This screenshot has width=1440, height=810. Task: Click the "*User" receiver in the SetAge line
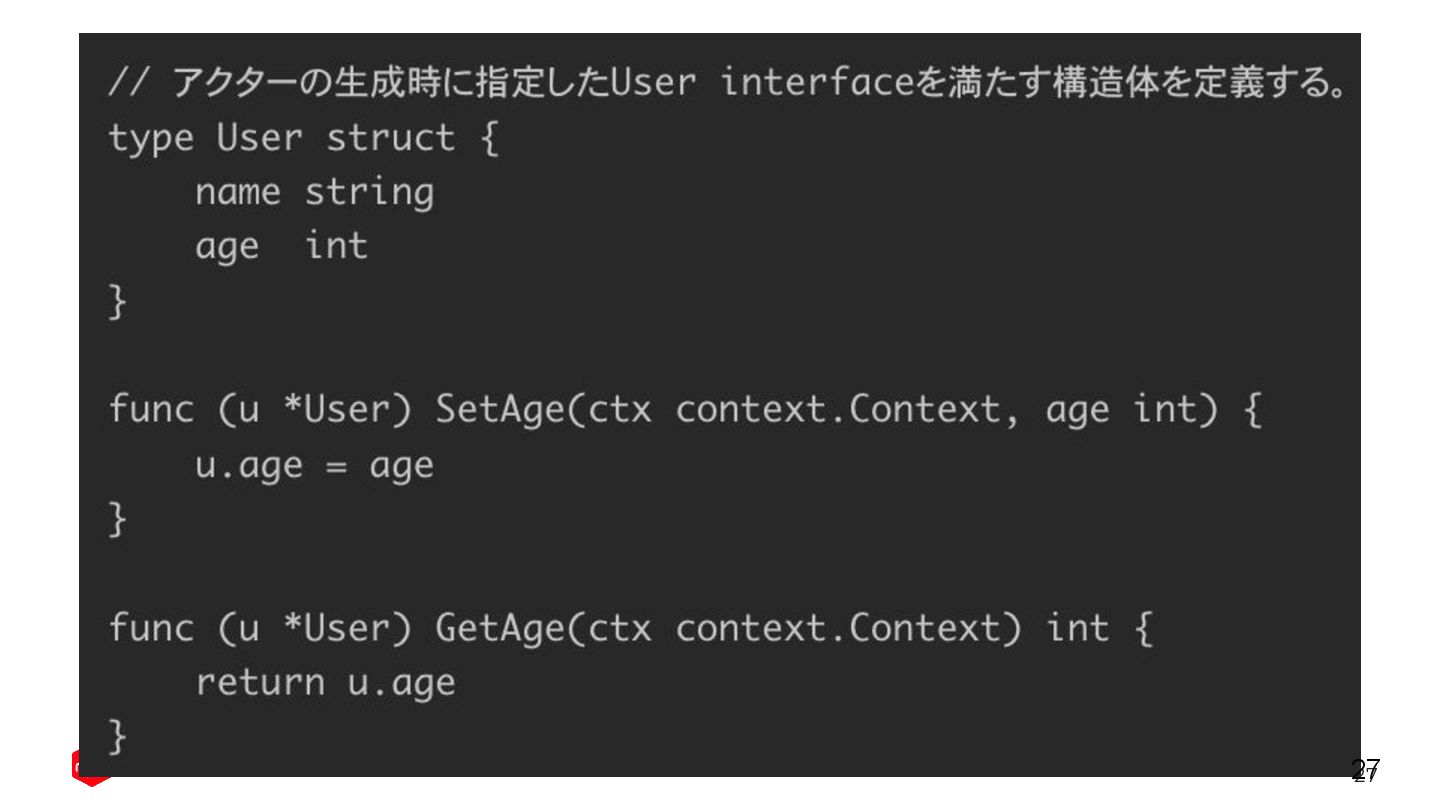[x=336, y=410]
